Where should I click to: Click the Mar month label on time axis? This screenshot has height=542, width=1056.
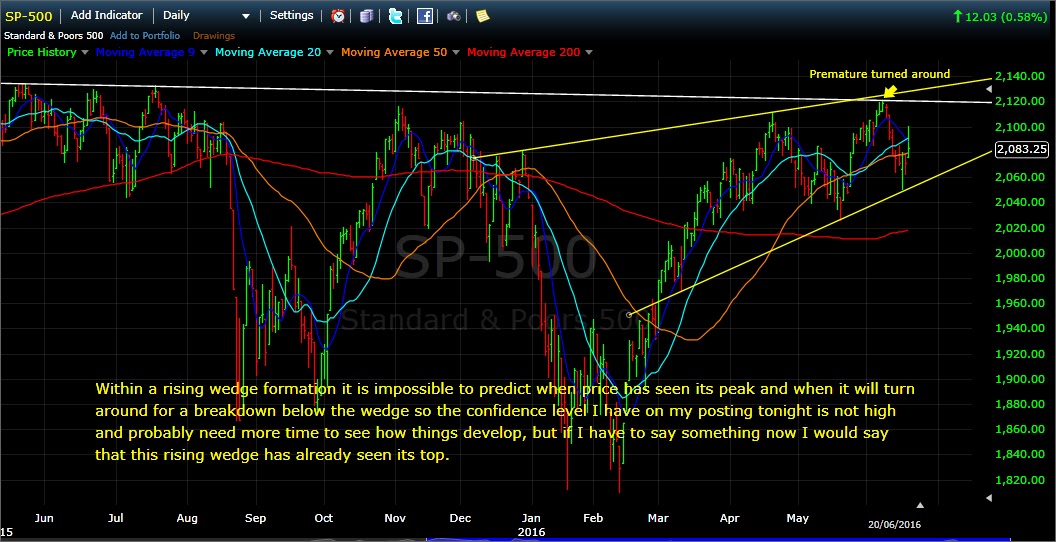coord(658,518)
